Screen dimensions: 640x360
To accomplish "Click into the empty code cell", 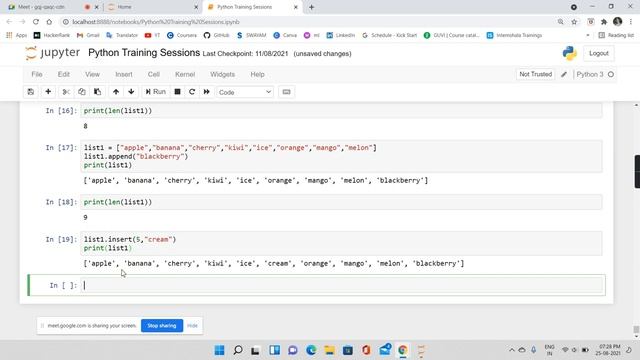I will 342,285.
